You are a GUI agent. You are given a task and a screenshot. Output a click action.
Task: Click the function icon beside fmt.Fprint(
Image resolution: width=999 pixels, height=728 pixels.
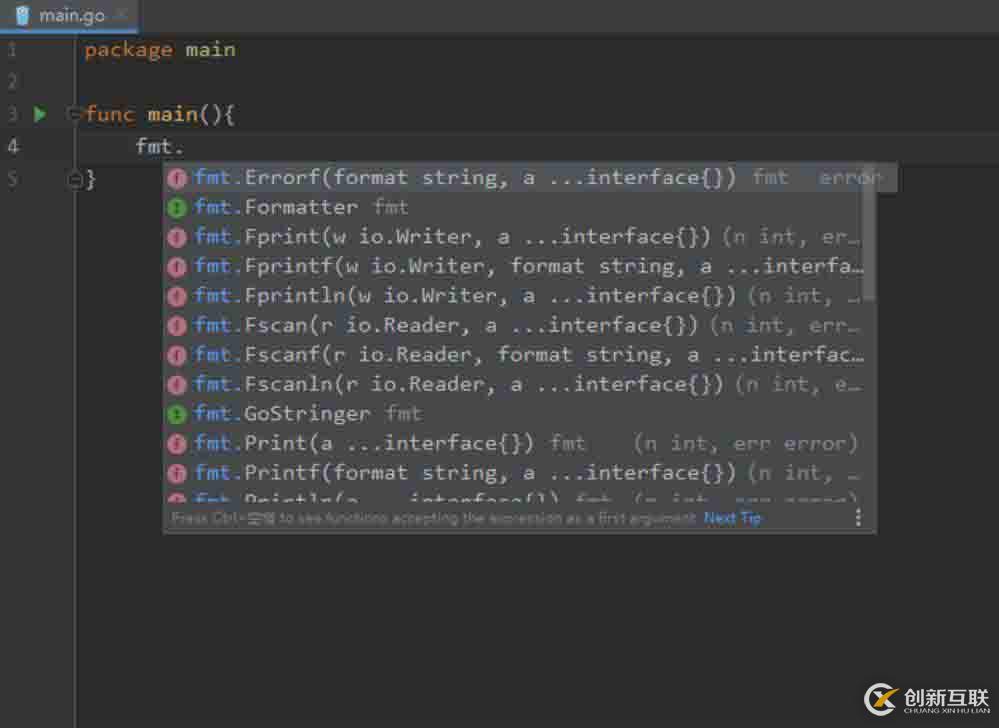[x=177, y=238]
